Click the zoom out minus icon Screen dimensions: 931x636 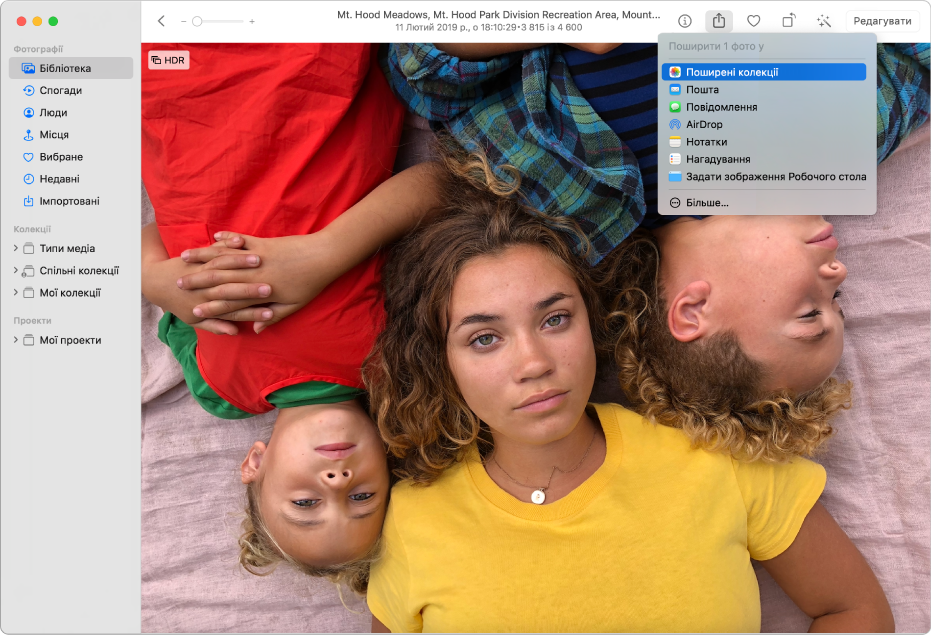(x=184, y=21)
